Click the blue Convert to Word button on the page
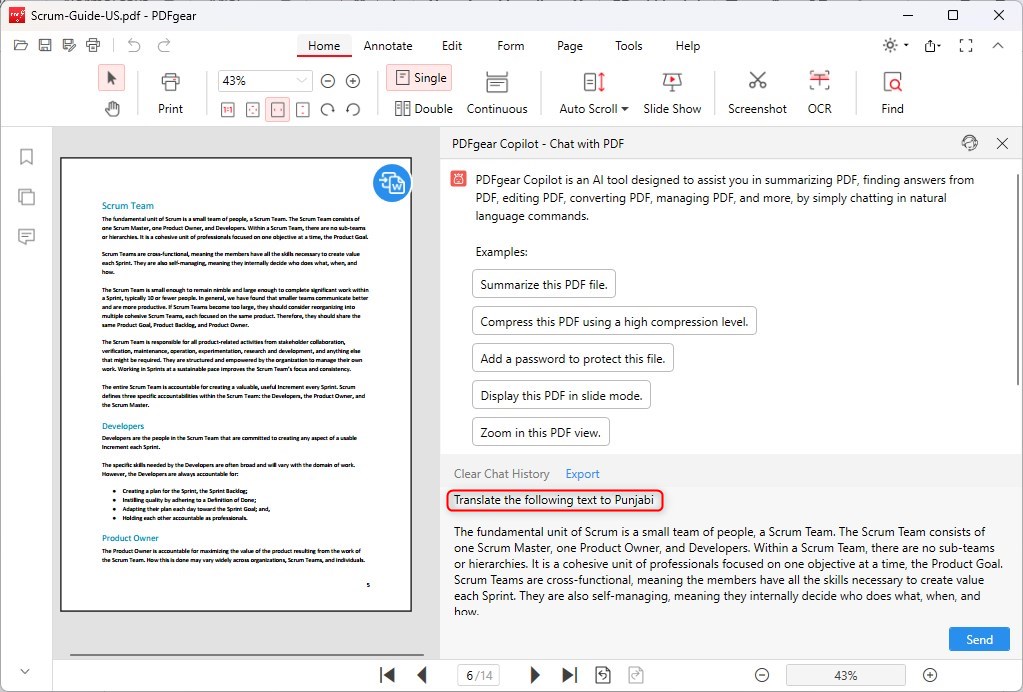The width and height of the screenshot is (1023, 692). point(392,183)
